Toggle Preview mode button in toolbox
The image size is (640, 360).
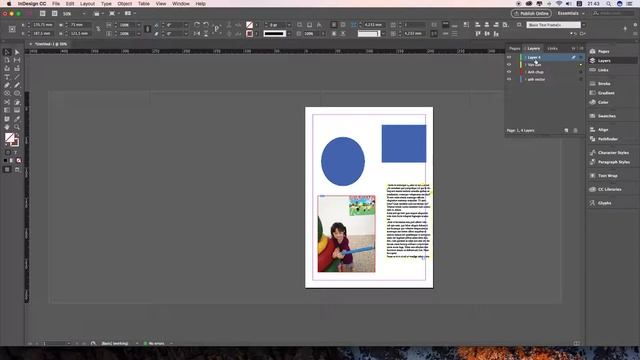pyautogui.click(x=17, y=169)
